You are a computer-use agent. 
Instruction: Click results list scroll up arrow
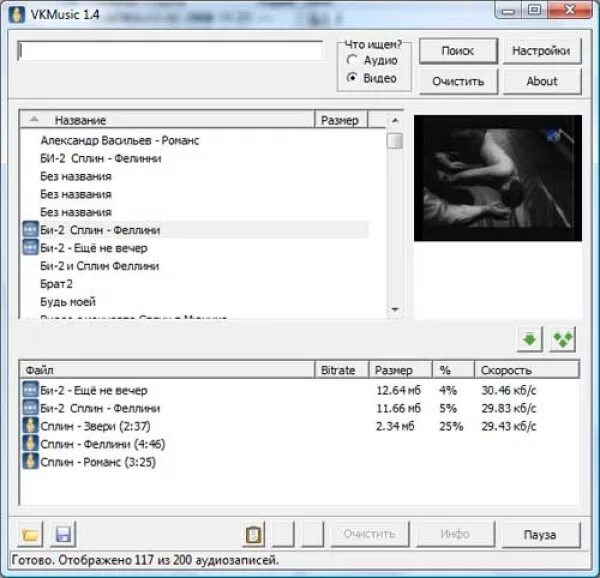tap(395, 121)
